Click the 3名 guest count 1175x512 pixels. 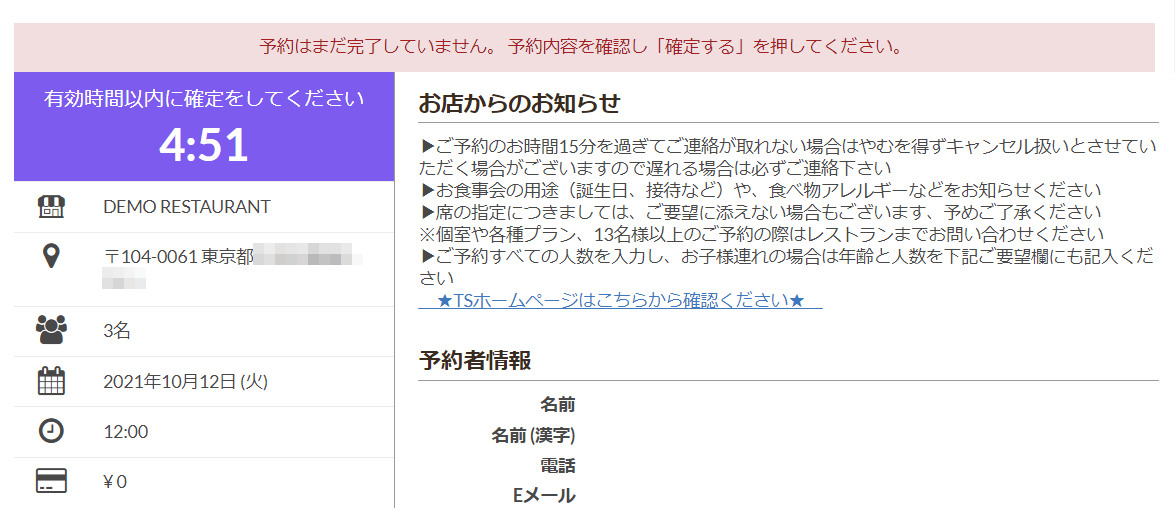pyautogui.click(x=117, y=331)
